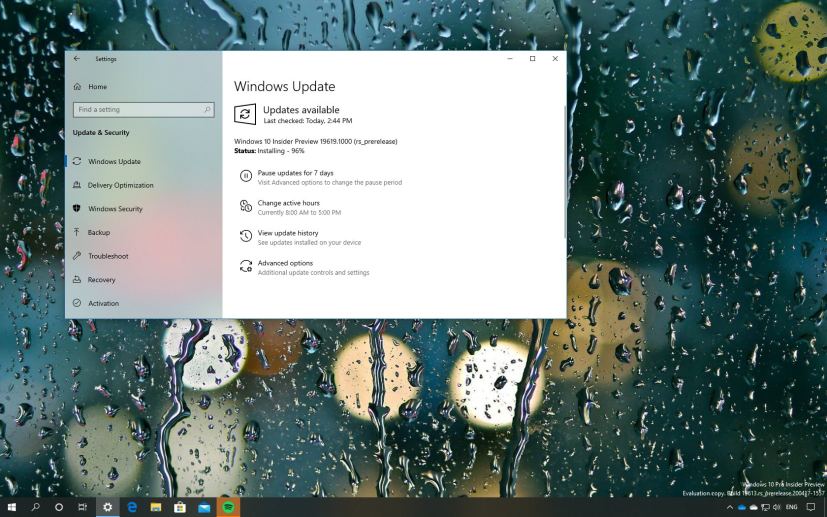Click the blue OneDrive tray icon
This screenshot has height=517, width=827.
[742, 508]
